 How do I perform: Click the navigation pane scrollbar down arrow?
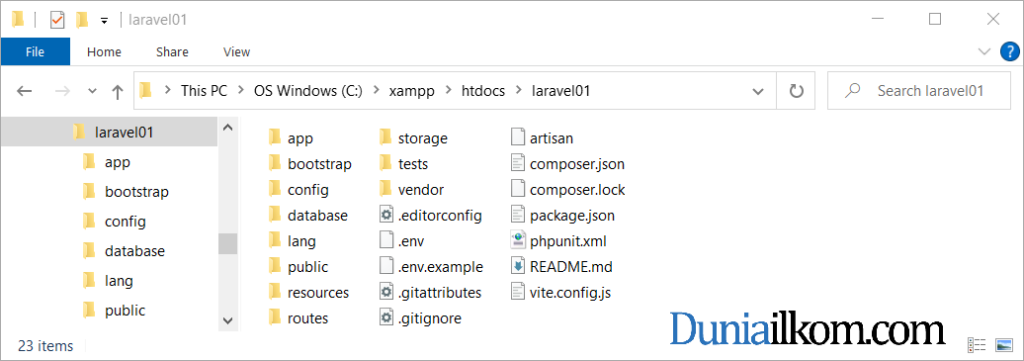tap(228, 321)
